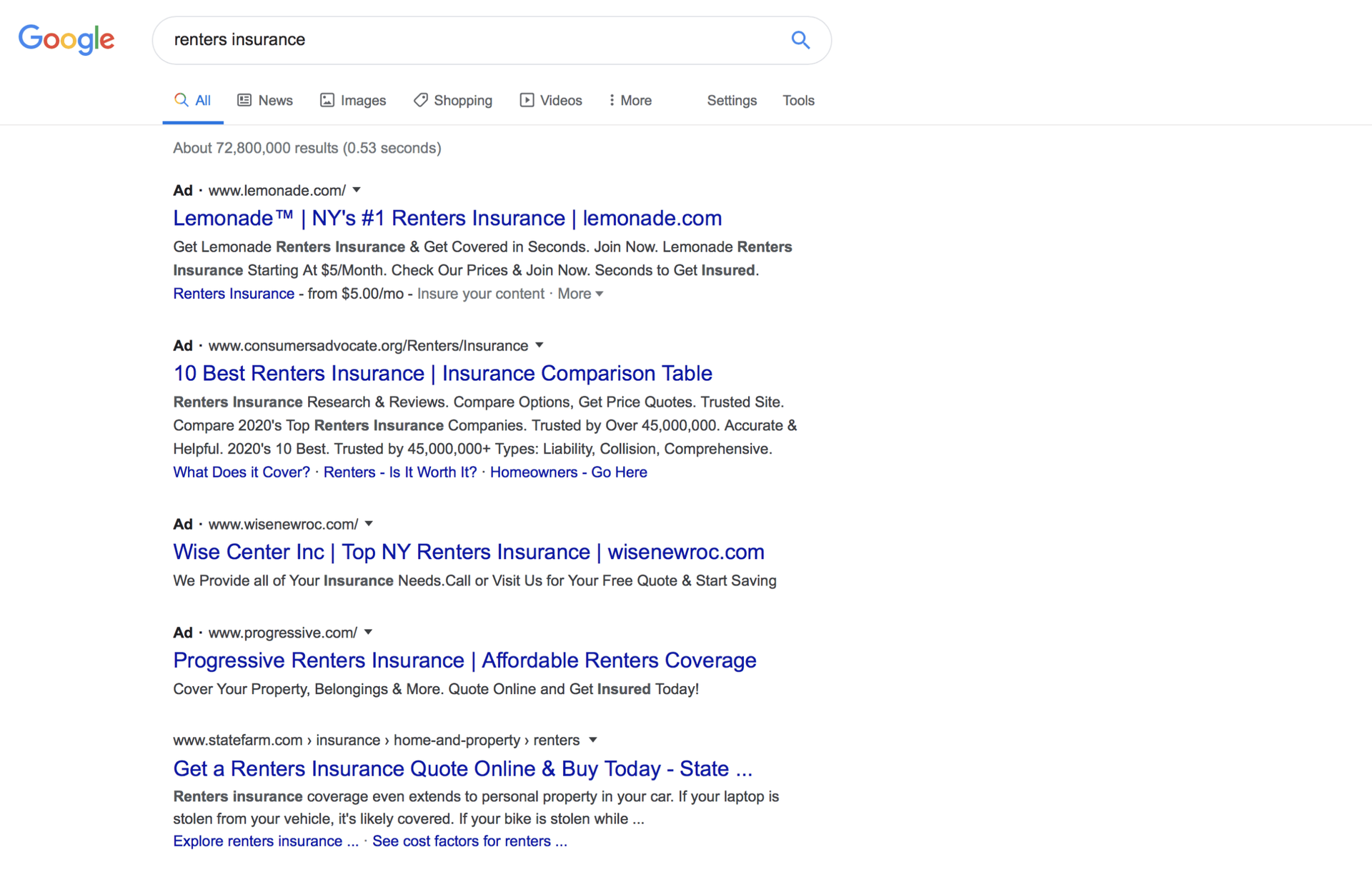
Task: Open the dropdown next to www.lemonade.com ad
Action: pos(357,190)
